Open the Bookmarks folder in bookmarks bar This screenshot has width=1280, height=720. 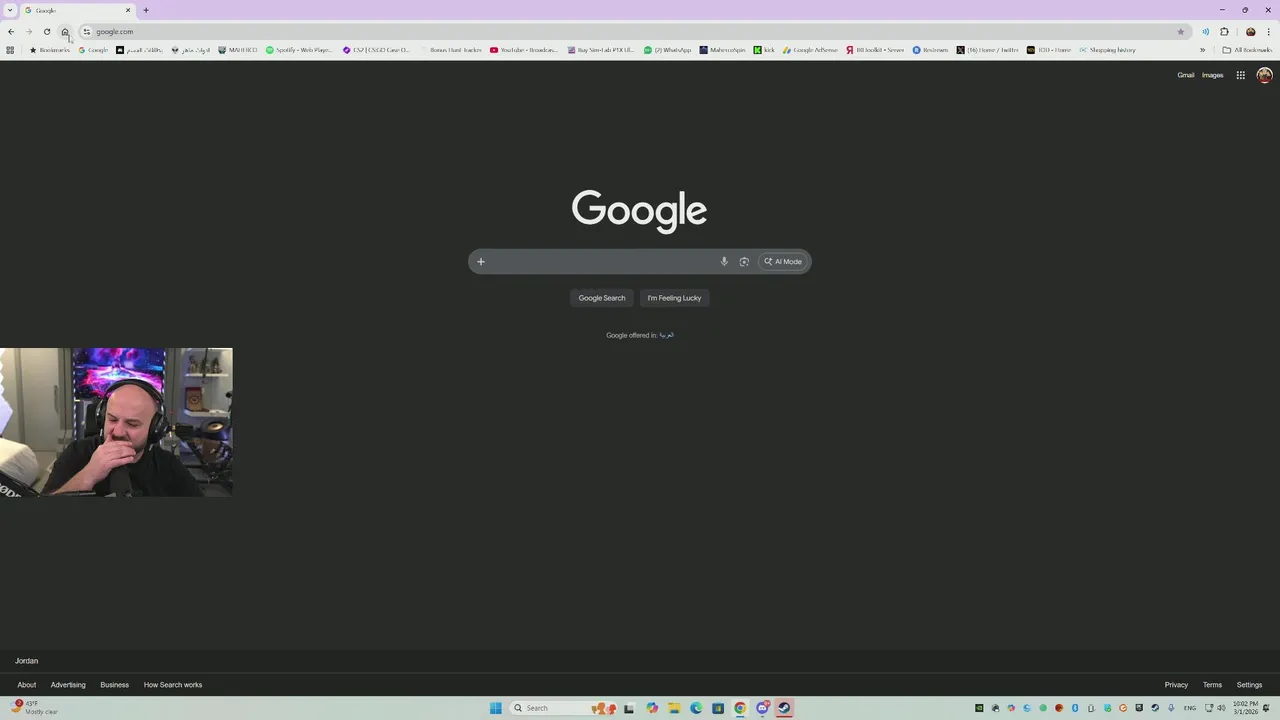50,50
